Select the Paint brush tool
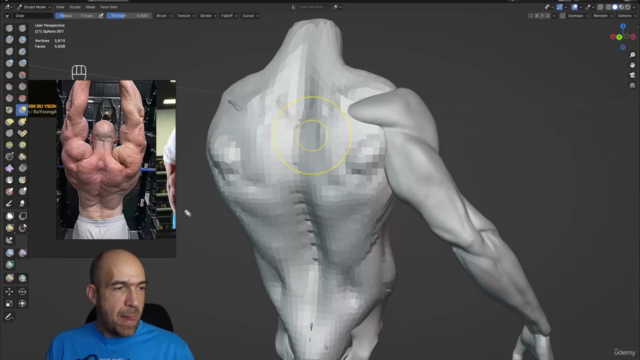This screenshot has height=360, width=640. tap(9, 203)
